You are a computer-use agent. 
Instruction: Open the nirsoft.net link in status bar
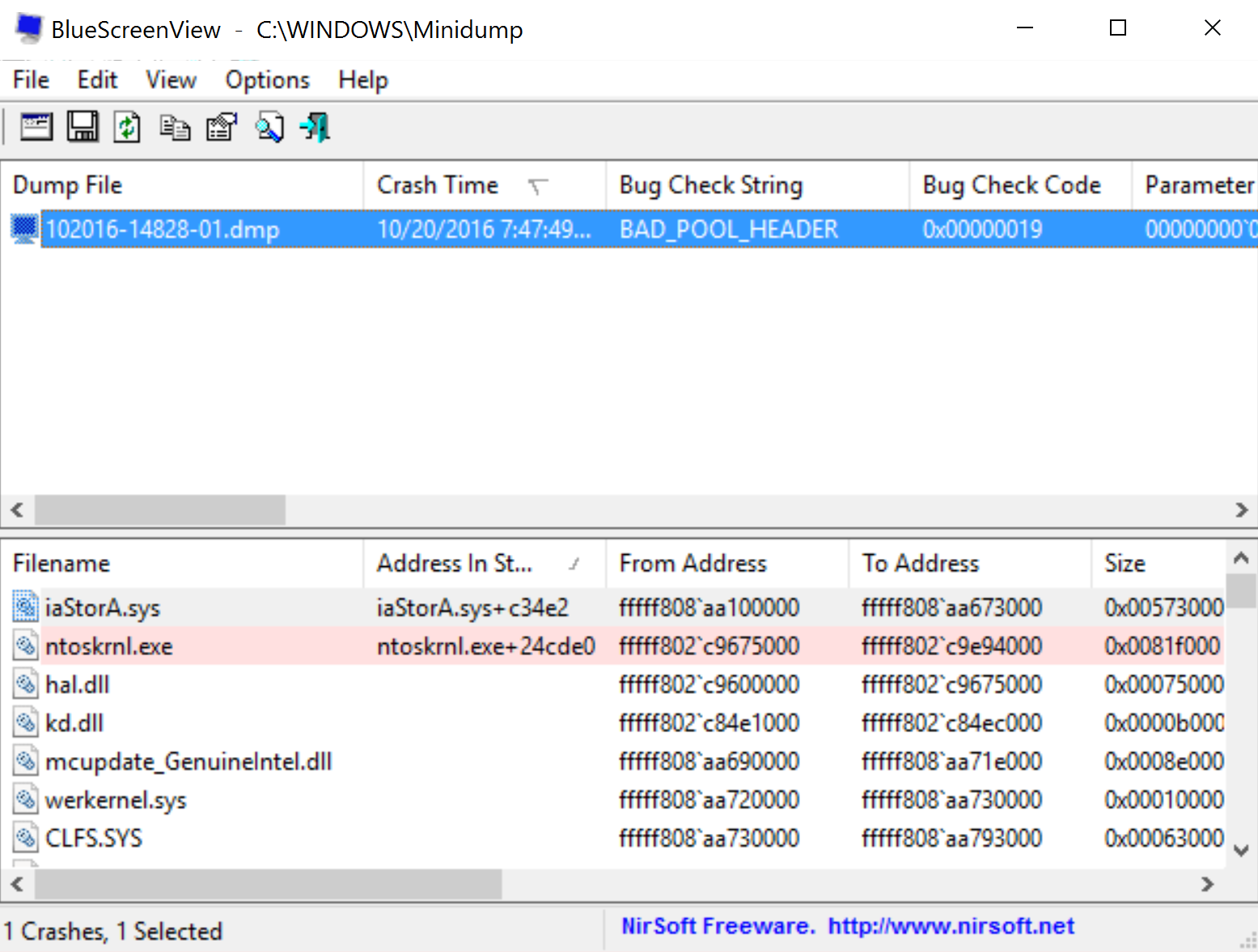coord(951,926)
